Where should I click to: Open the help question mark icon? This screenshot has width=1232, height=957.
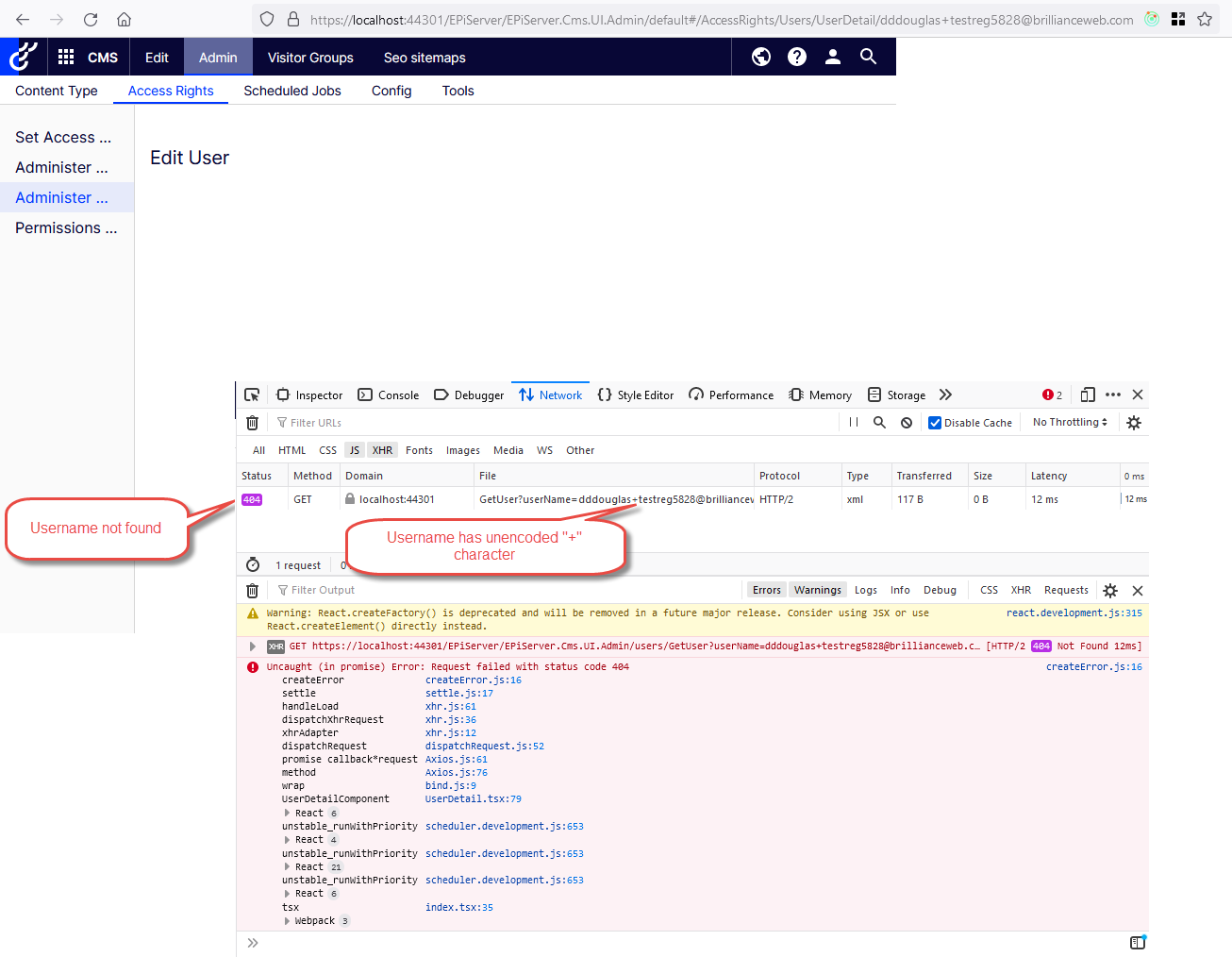(x=797, y=58)
